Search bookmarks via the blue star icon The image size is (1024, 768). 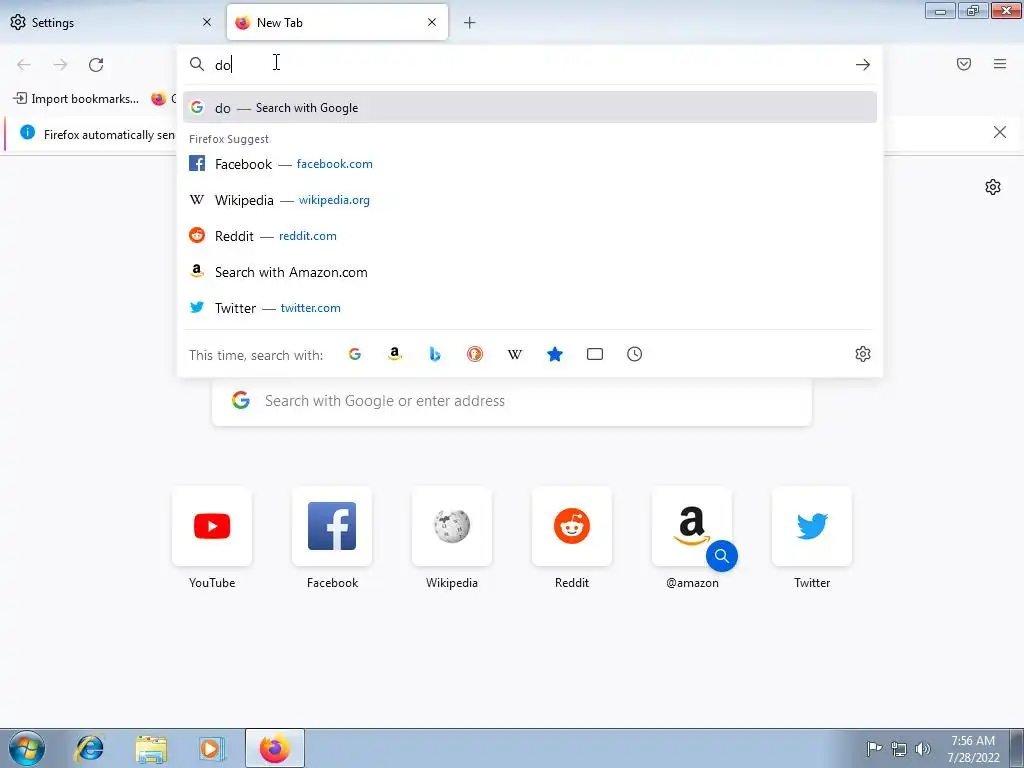tap(554, 354)
